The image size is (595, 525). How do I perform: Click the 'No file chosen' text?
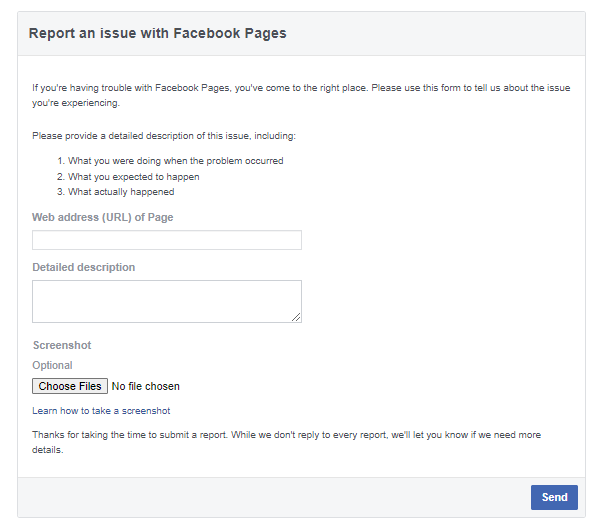pos(146,386)
